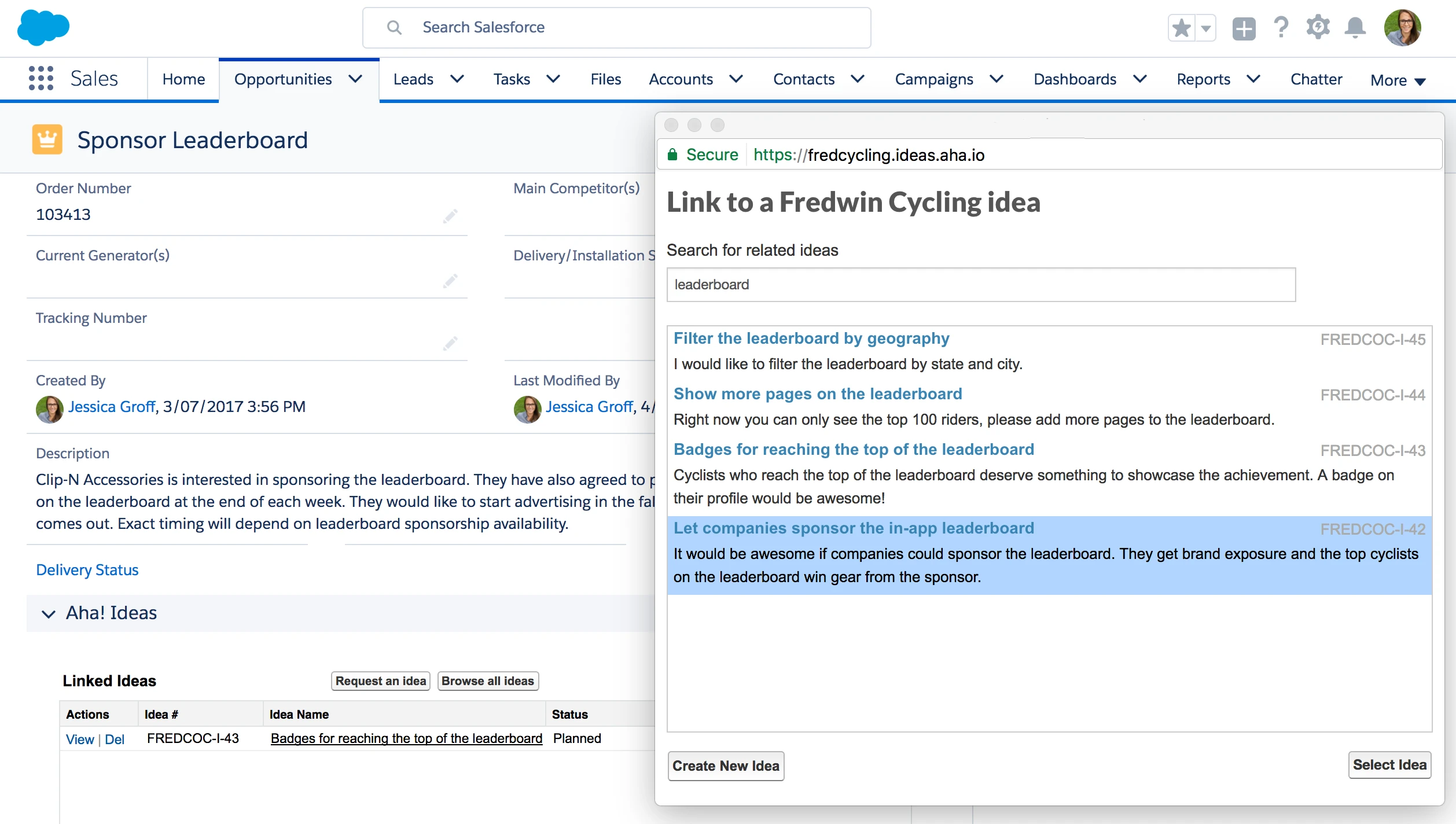Click the Tracking Number edit pencil
Image resolution: width=1456 pixels, height=824 pixels.
coord(450,344)
